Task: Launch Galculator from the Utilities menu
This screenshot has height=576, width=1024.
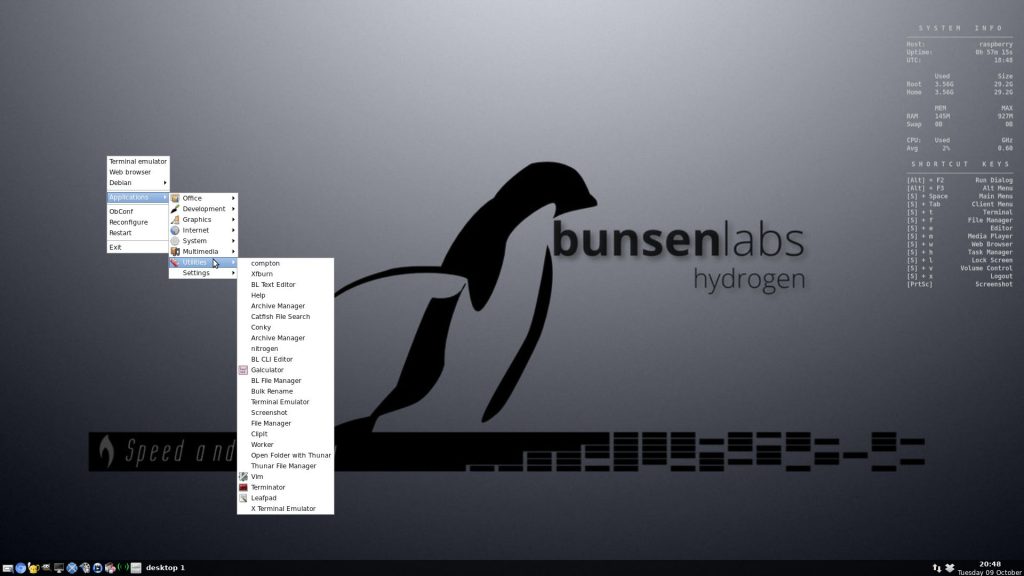Action: [x=285, y=370]
